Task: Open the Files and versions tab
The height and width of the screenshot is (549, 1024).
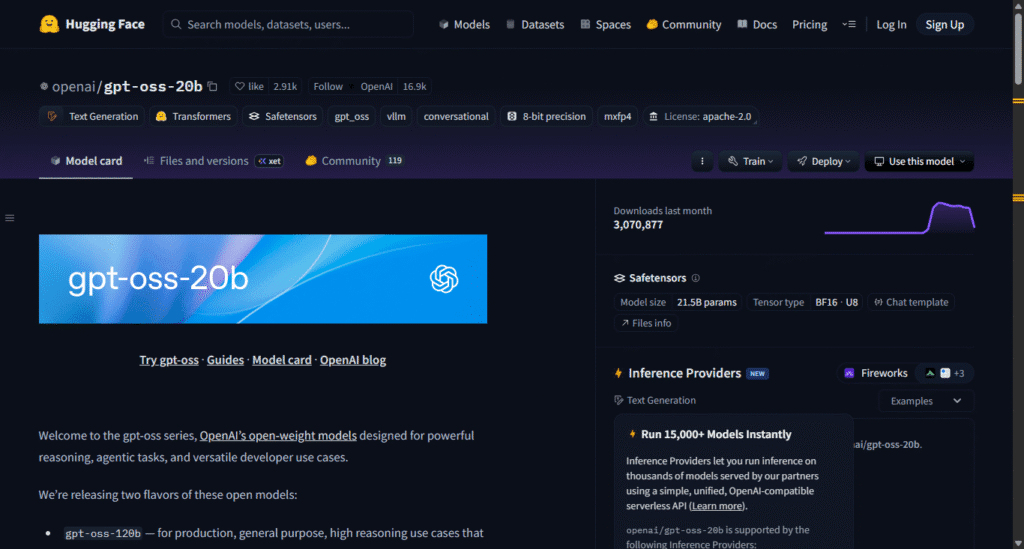Action: 214,161
